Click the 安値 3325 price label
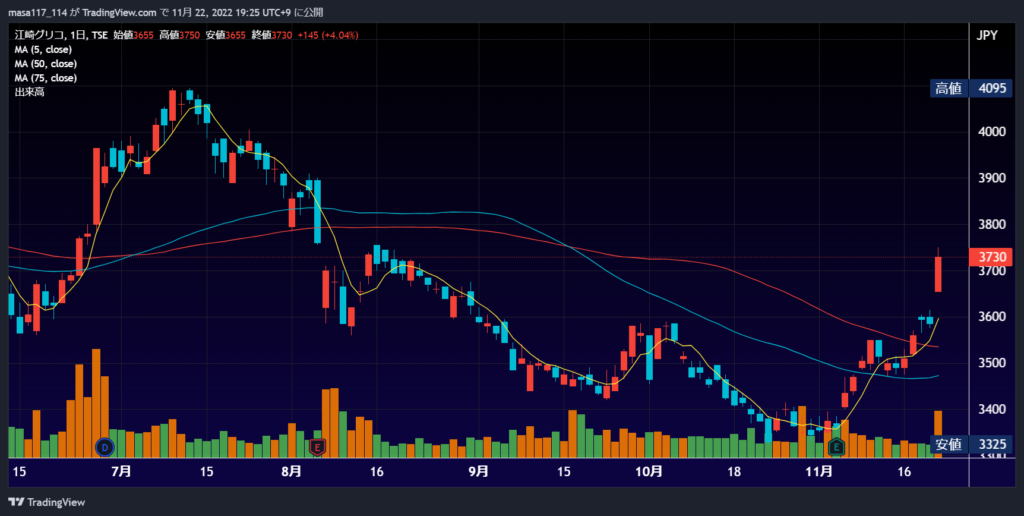 pyautogui.click(x=970, y=445)
